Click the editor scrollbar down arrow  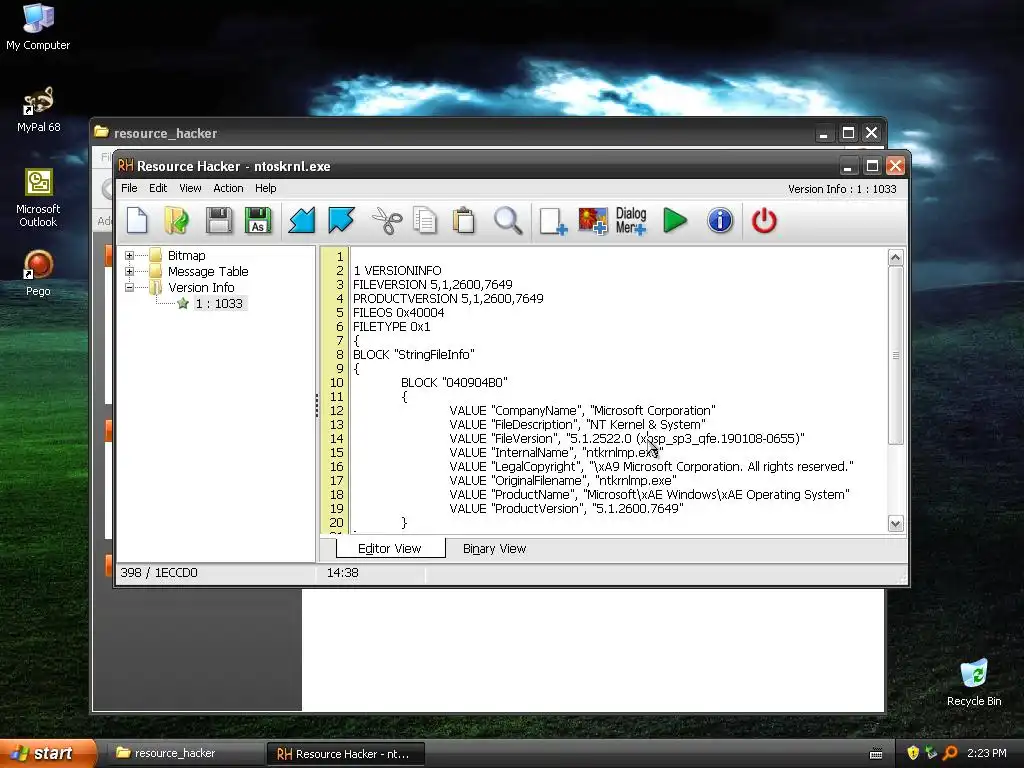pos(895,523)
